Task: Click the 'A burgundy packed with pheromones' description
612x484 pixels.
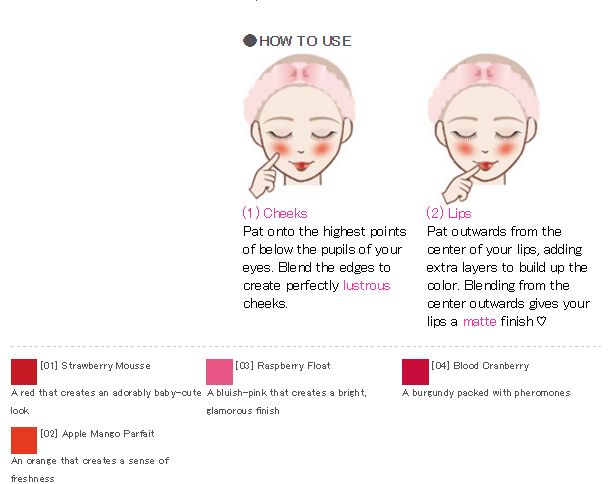Action: pyautogui.click(x=486, y=393)
